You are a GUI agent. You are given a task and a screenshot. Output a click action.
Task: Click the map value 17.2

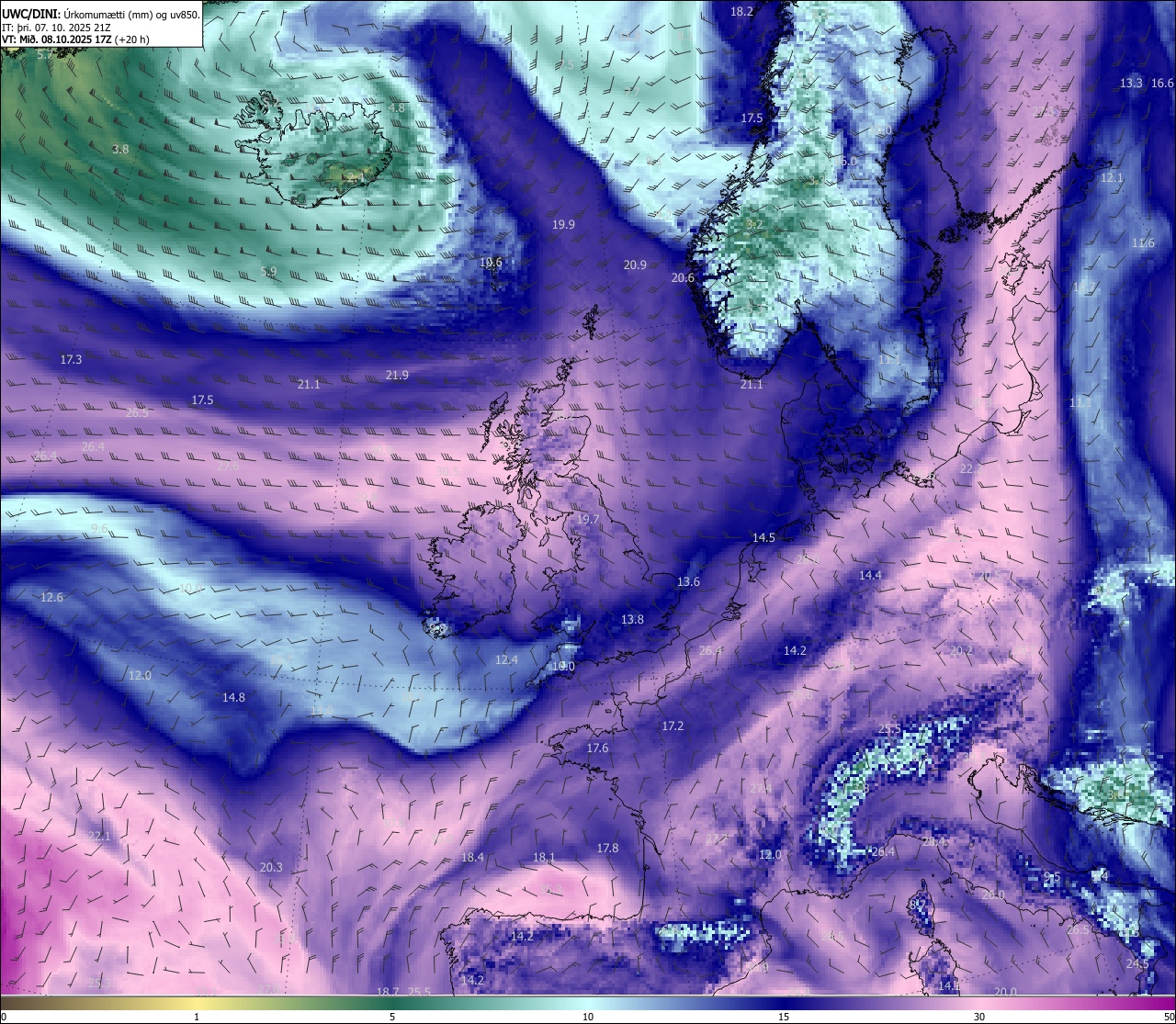click(673, 726)
